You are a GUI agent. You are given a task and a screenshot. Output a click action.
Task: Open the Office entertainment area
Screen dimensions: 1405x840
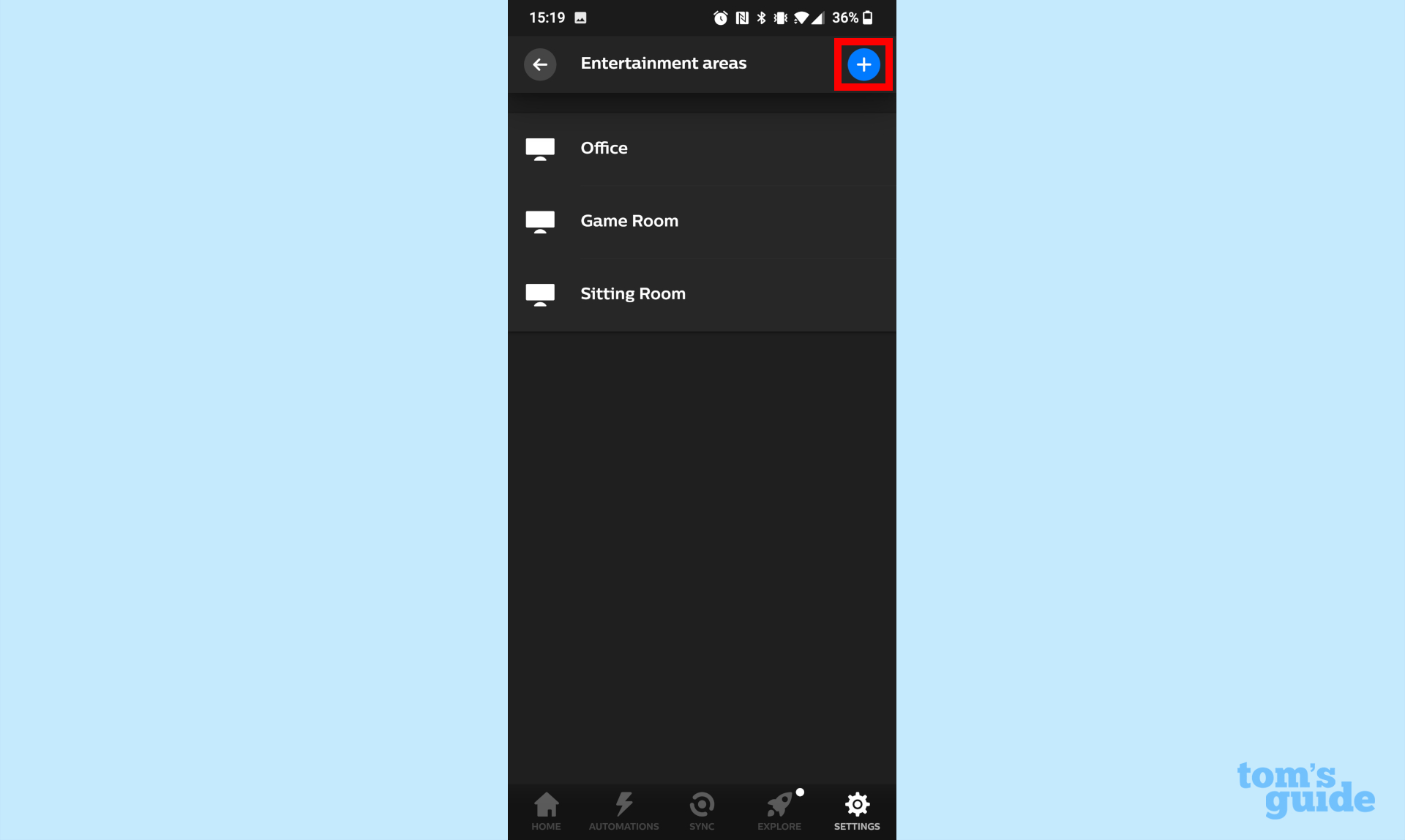tap(702, 147)
